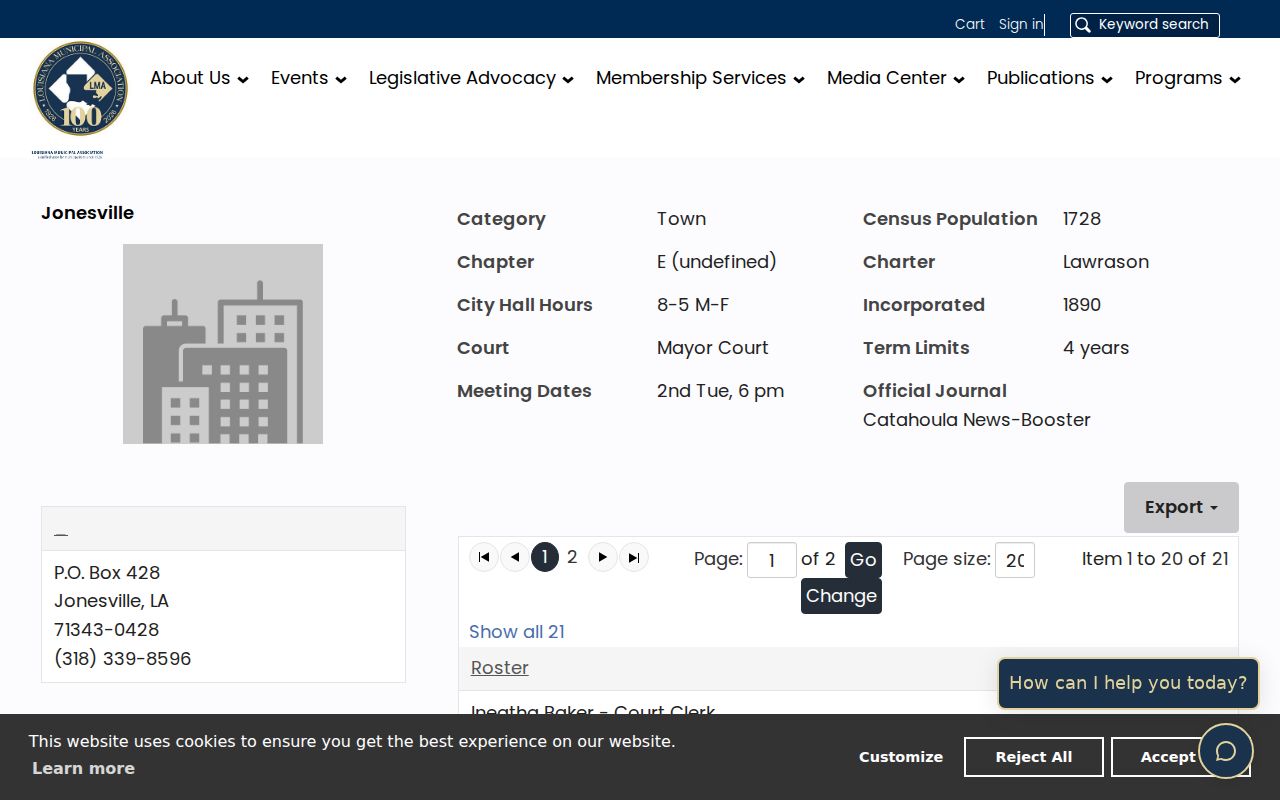Select page 1 in pager
Screen dimensions: 1280x800
[545, 557]
